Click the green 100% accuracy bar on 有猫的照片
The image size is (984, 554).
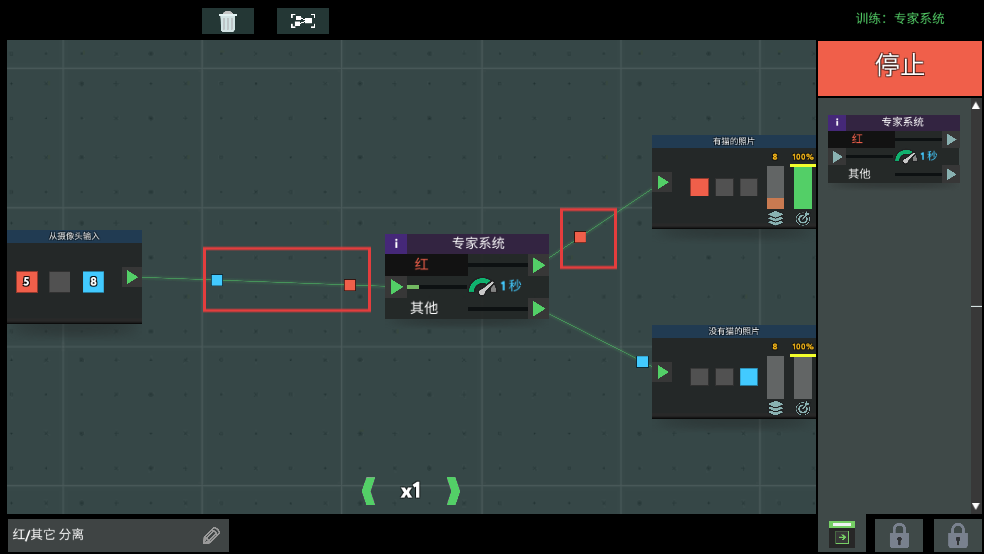click(803, 187)
